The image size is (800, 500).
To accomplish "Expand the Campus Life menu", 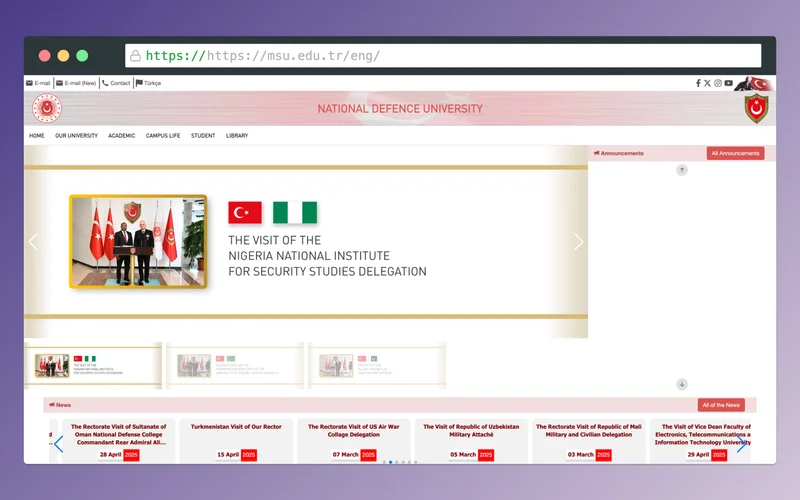I will 163,136.
